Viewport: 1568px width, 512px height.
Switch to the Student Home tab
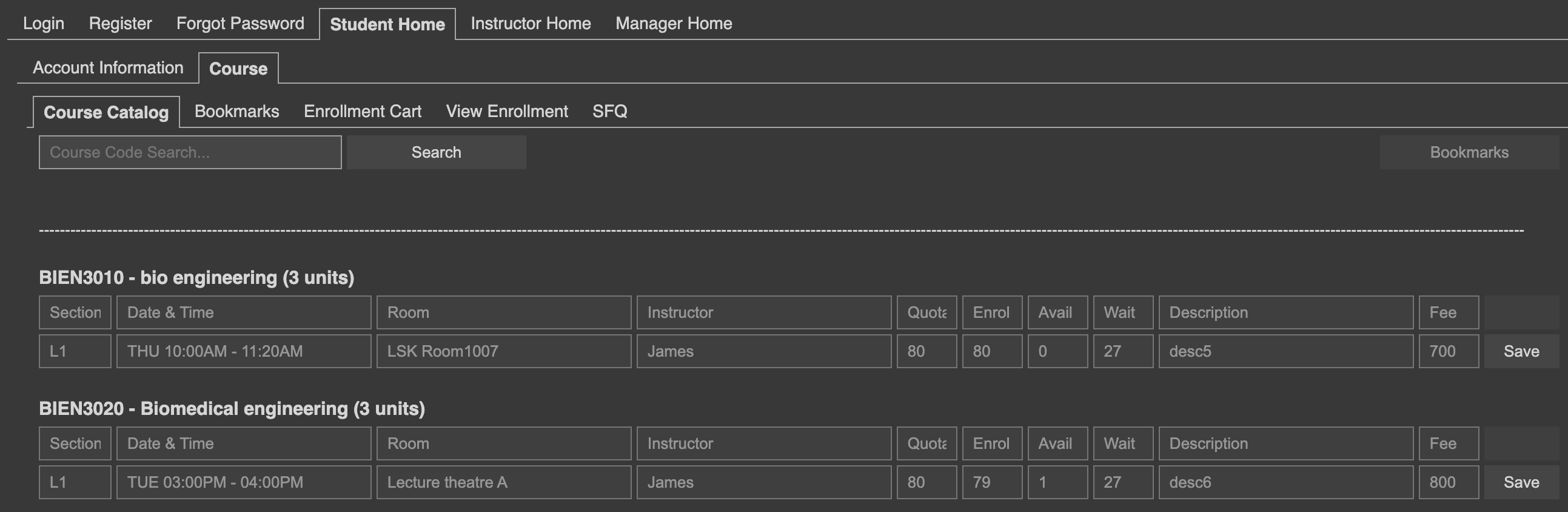click(x=387, y=23)
